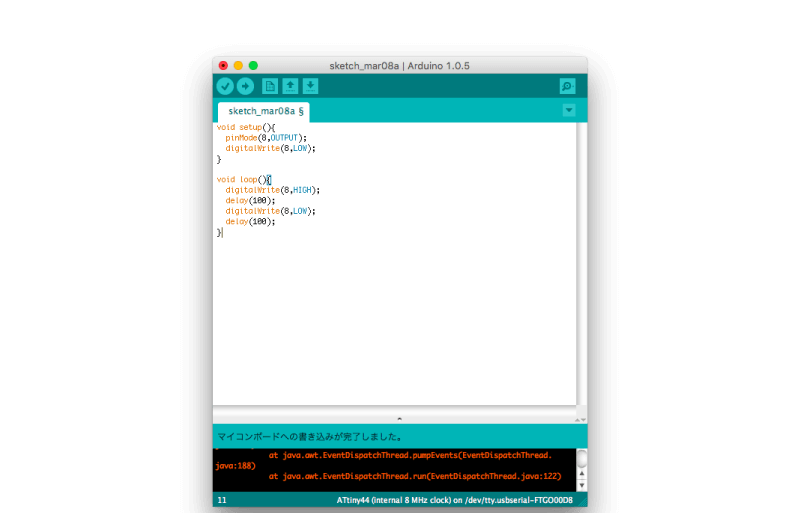Click the void loop() line
The image size is (800, 513).
click(x=244, y=180)
